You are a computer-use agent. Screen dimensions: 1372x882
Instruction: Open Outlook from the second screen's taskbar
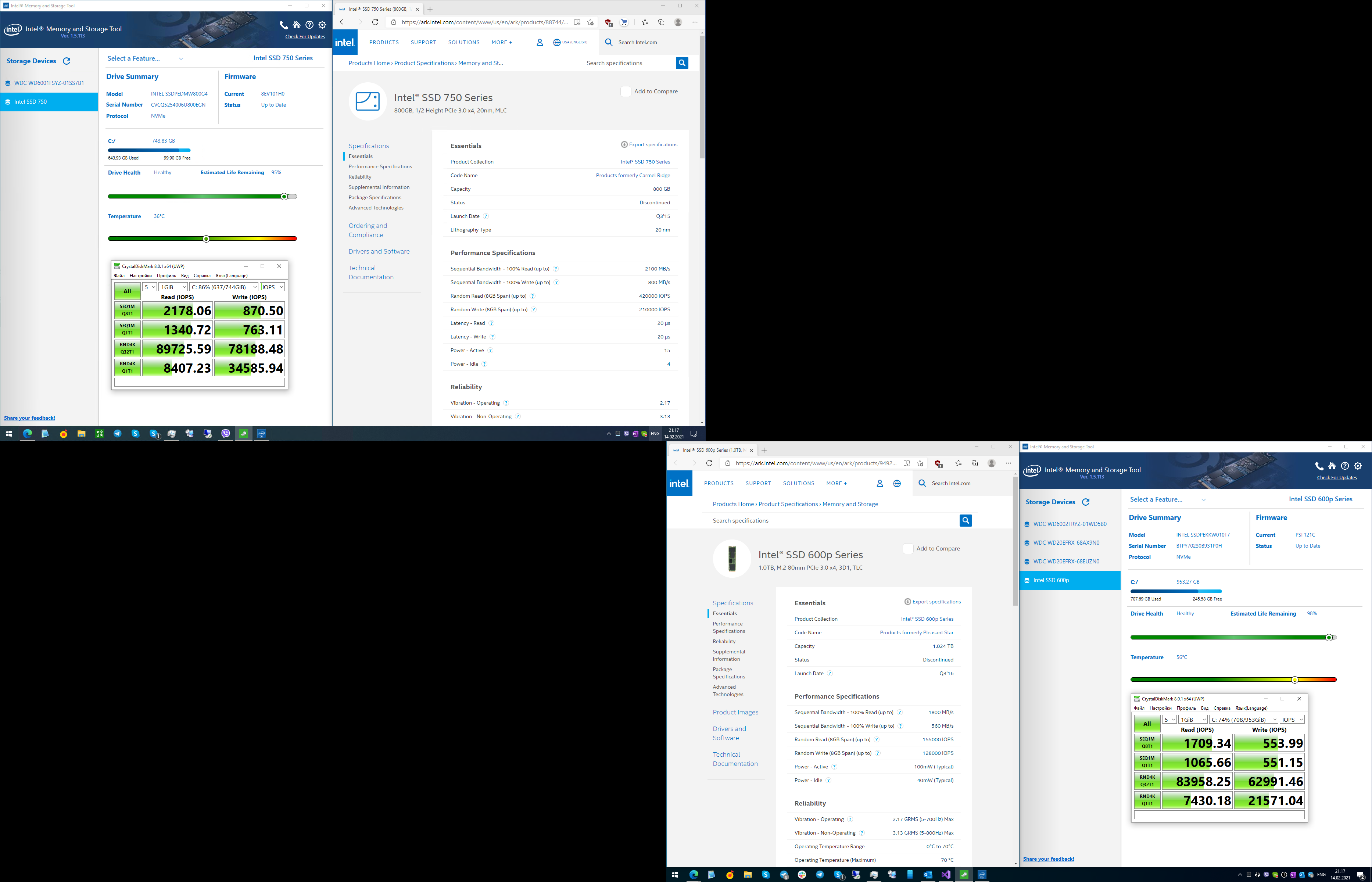[928, 875]
